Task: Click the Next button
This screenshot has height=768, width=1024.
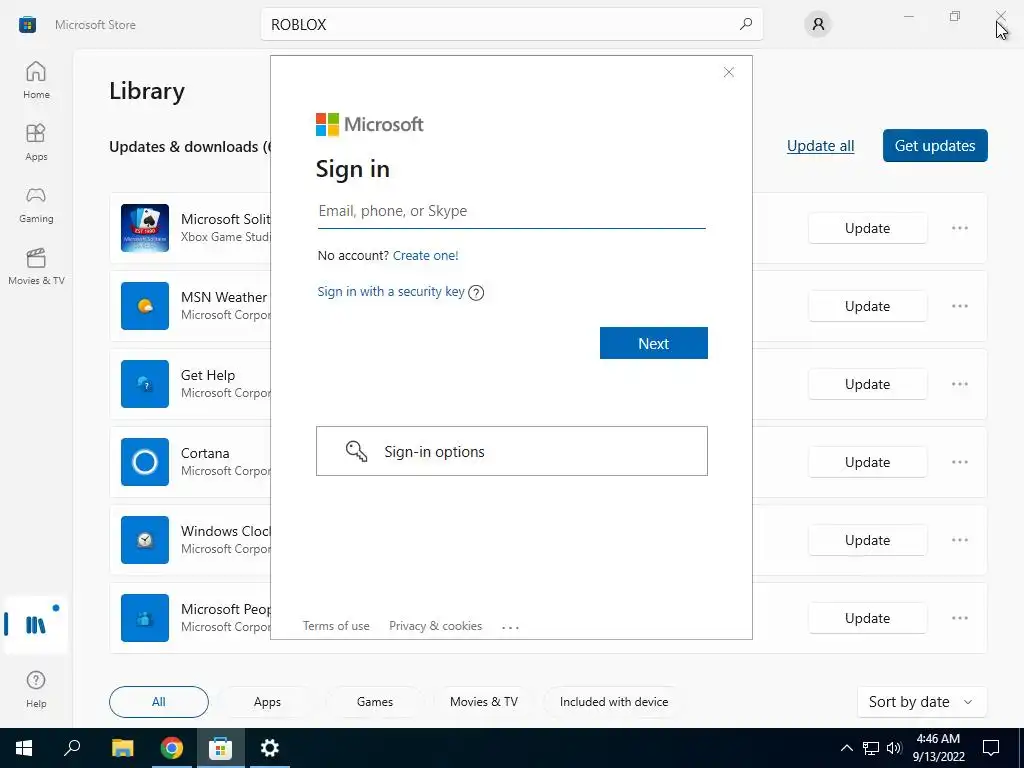Action: (x=654, y=344)
